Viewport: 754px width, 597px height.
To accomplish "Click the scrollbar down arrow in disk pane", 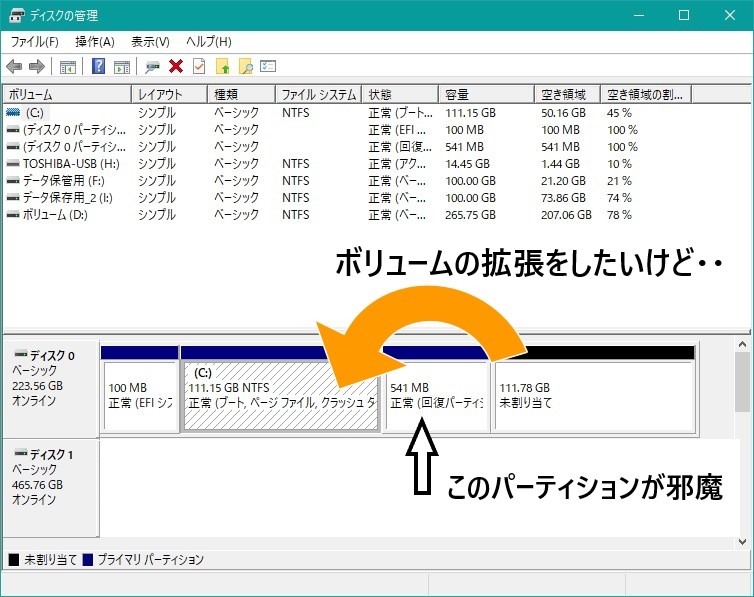I will pos(742,542).
